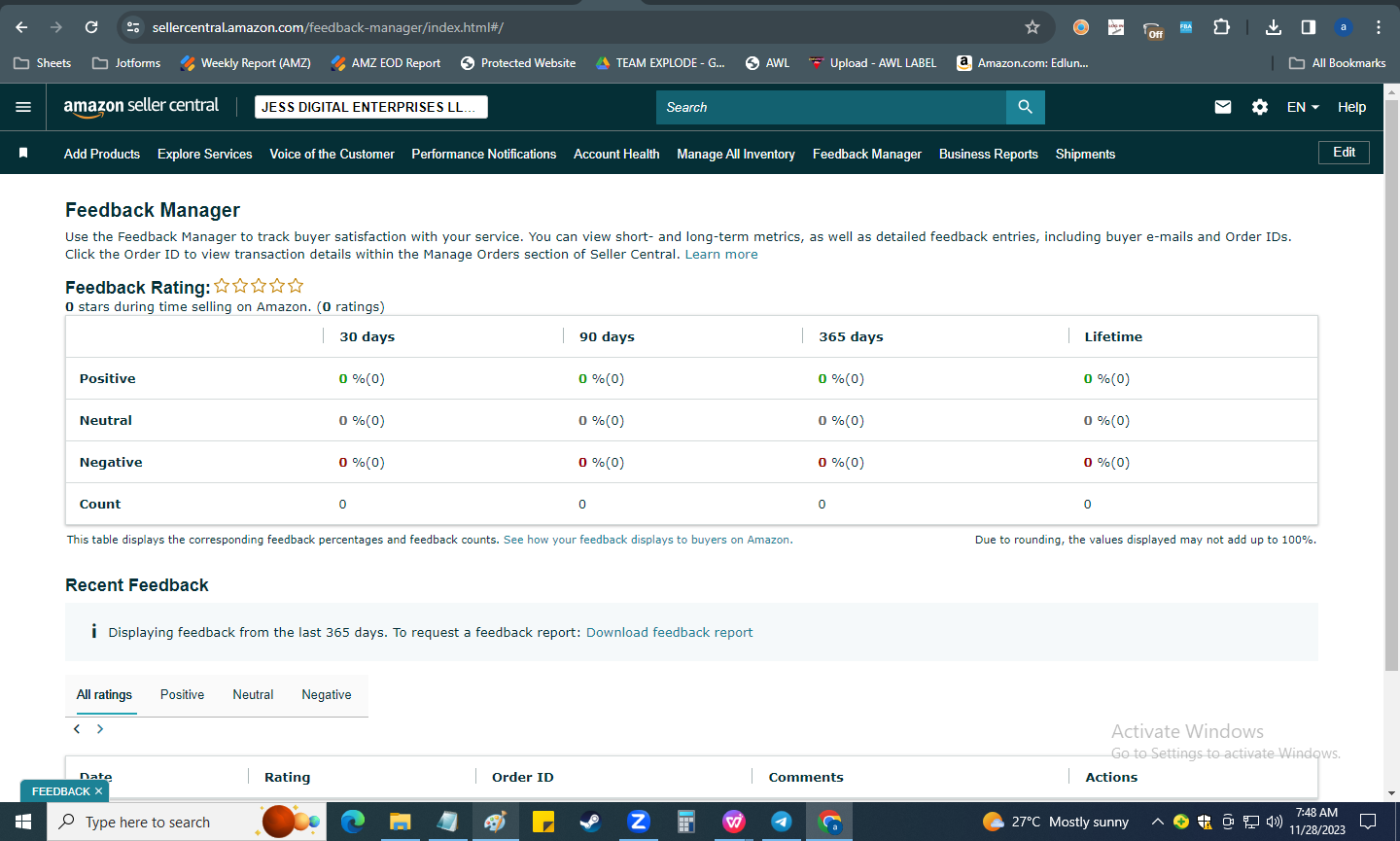This screenshot has width=1400, height=841.
Task: Click the Amazon Seller Central logo
Action: click(x=141, y=107)
